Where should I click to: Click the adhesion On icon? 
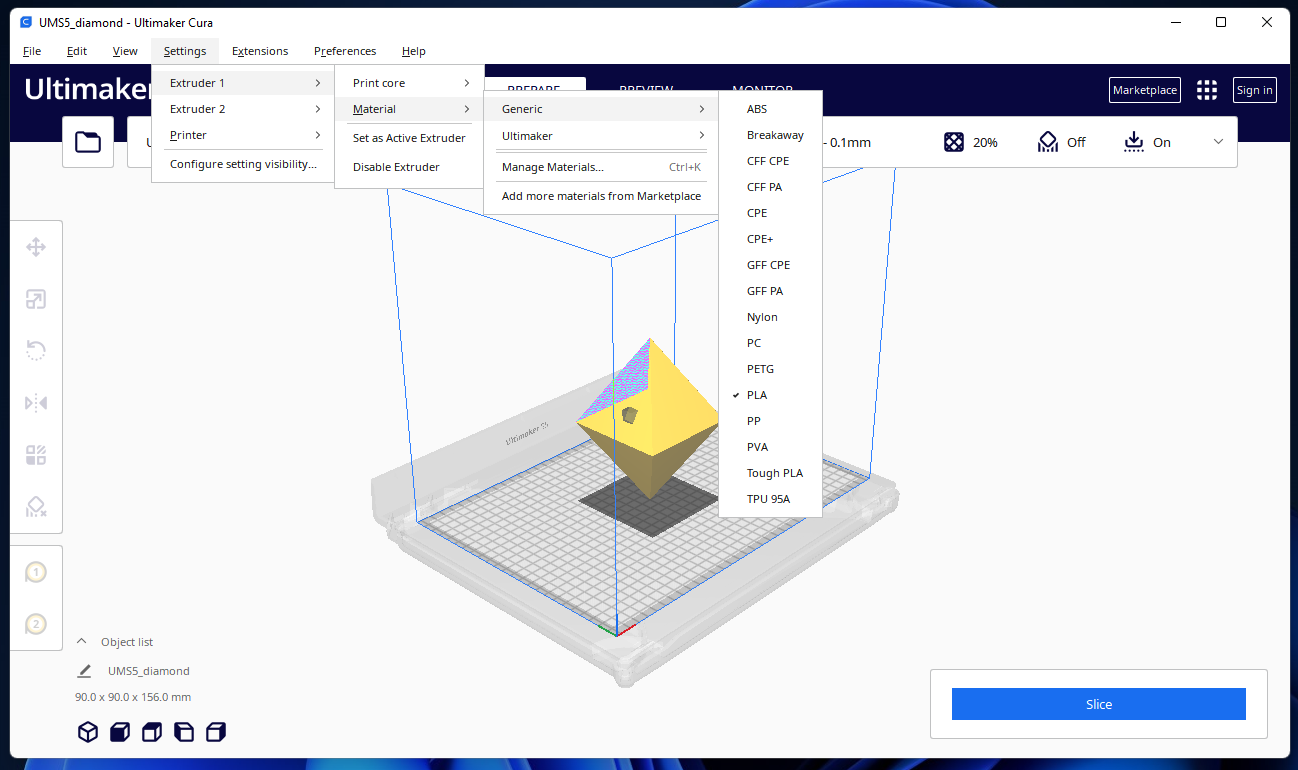pyautogui.click(x=1133, y=142)
